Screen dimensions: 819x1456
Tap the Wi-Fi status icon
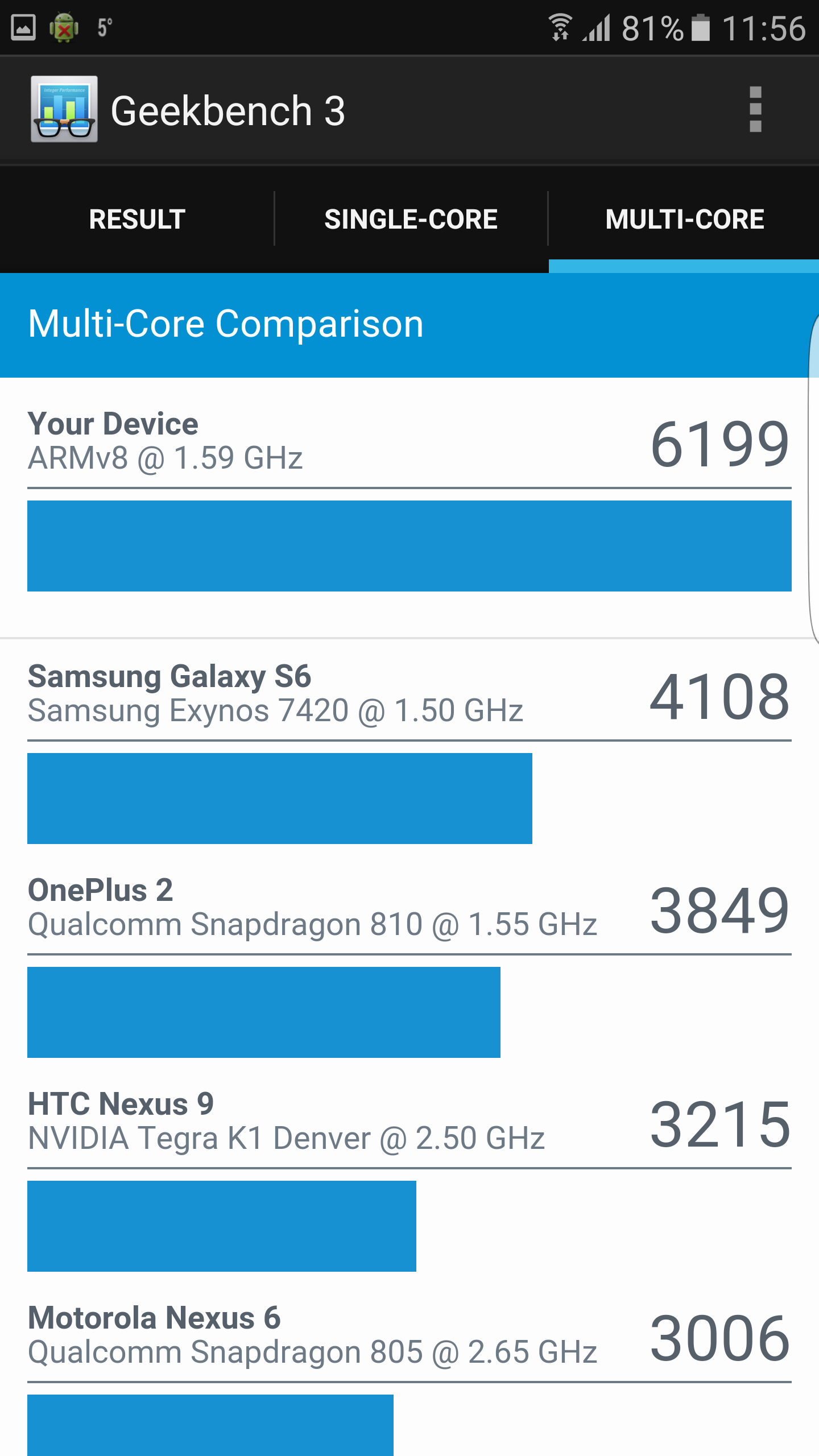560,27
